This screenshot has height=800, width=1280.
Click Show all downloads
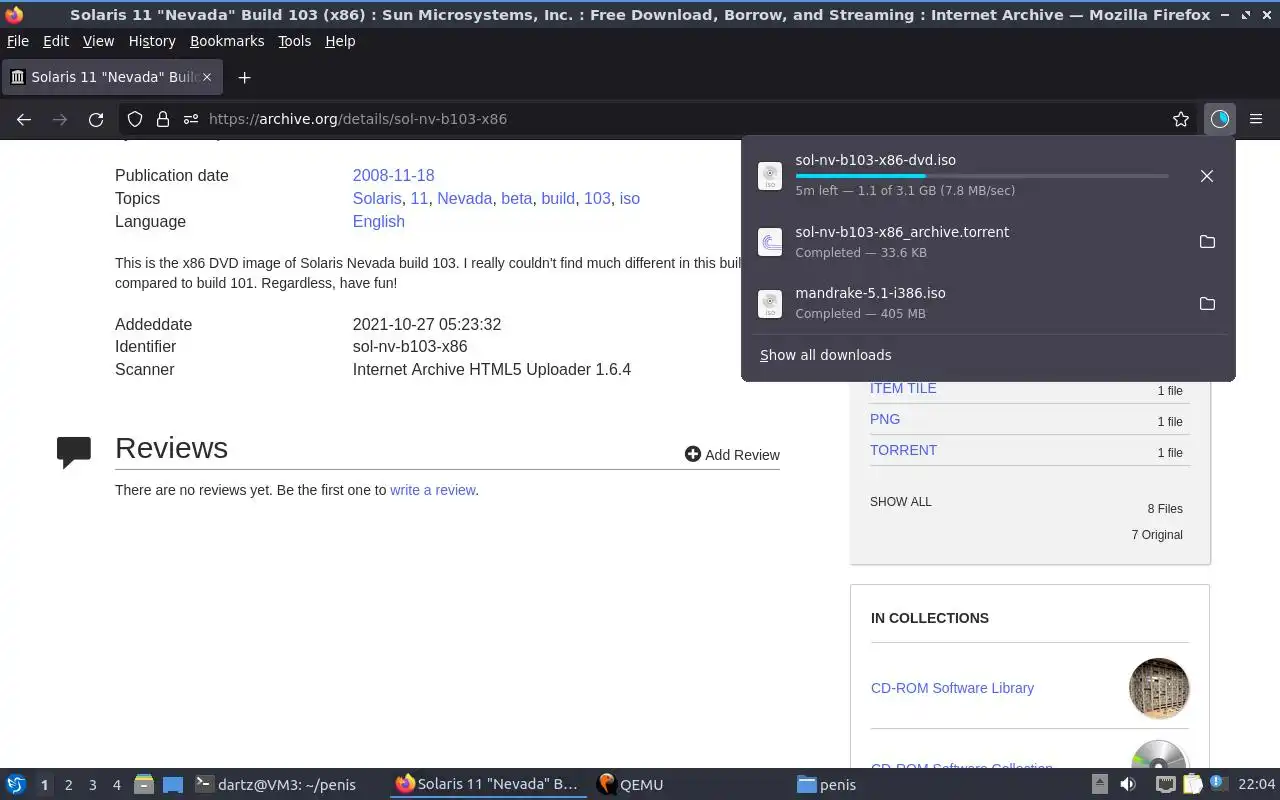826,355
